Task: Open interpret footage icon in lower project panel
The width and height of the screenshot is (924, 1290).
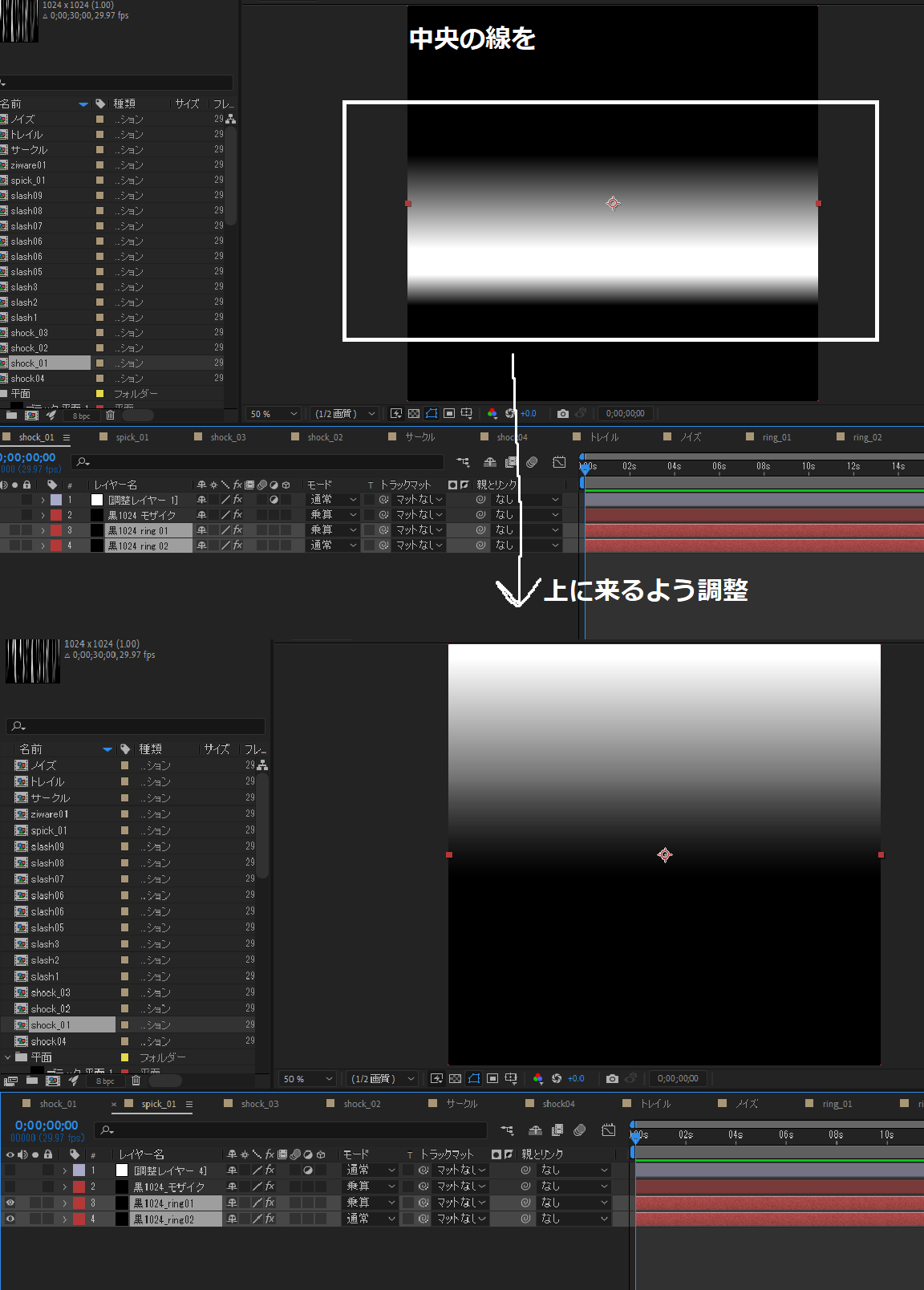Action: coord(10,1081)
